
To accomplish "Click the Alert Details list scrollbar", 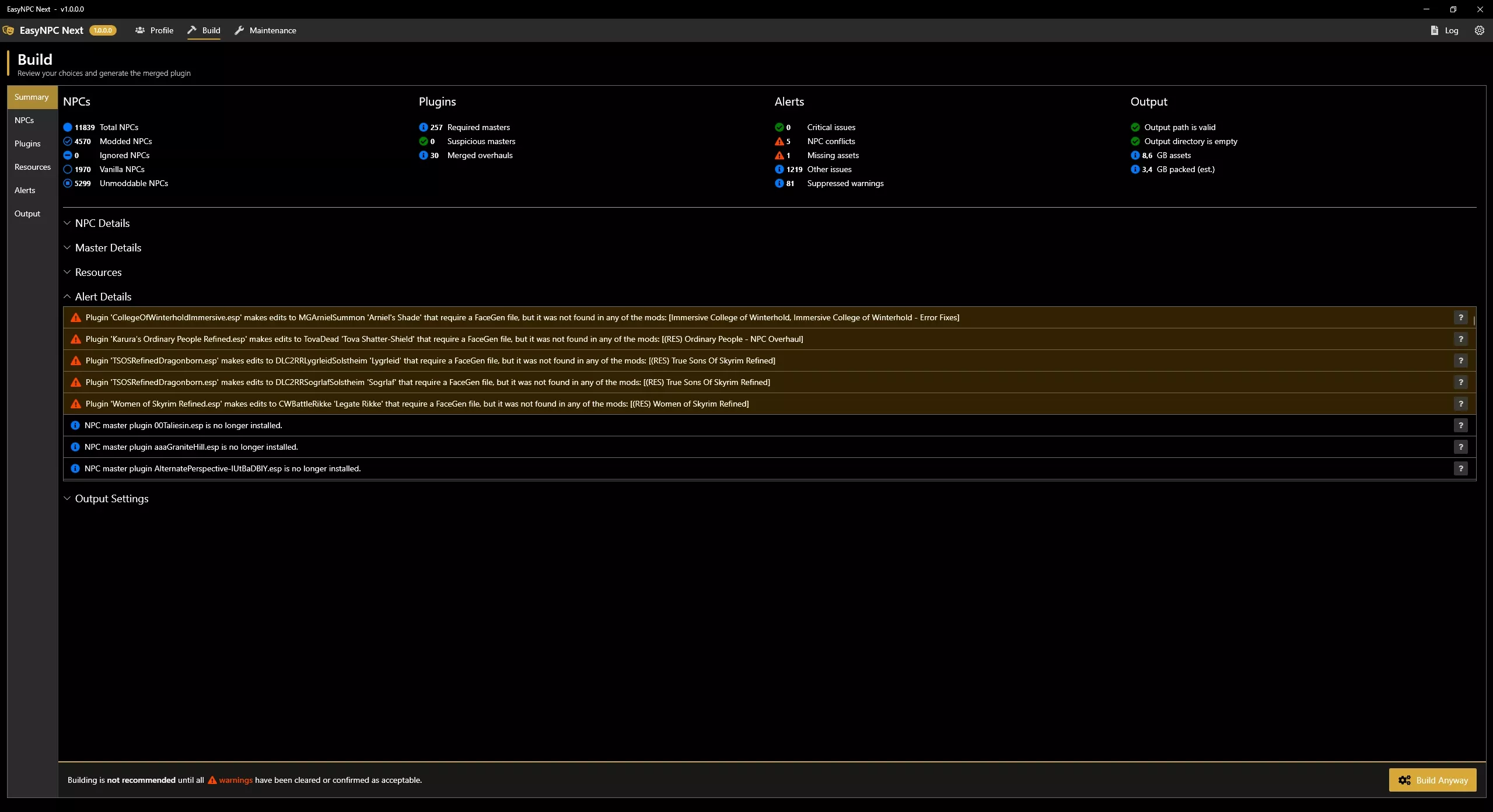I will (1474, 321).
